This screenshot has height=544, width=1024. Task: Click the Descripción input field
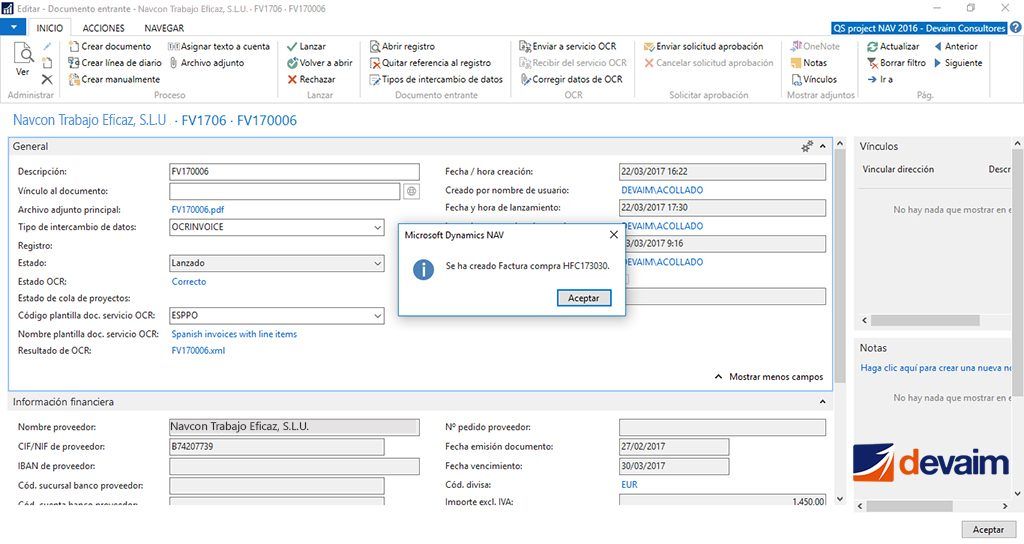click(294, 172)
